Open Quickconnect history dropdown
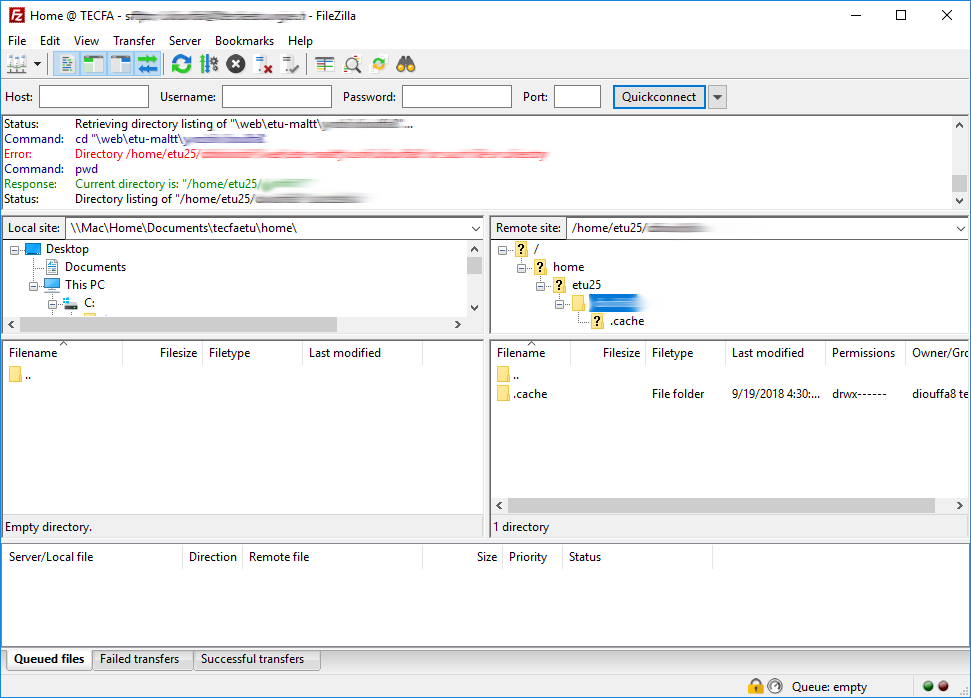 [717, 97]
